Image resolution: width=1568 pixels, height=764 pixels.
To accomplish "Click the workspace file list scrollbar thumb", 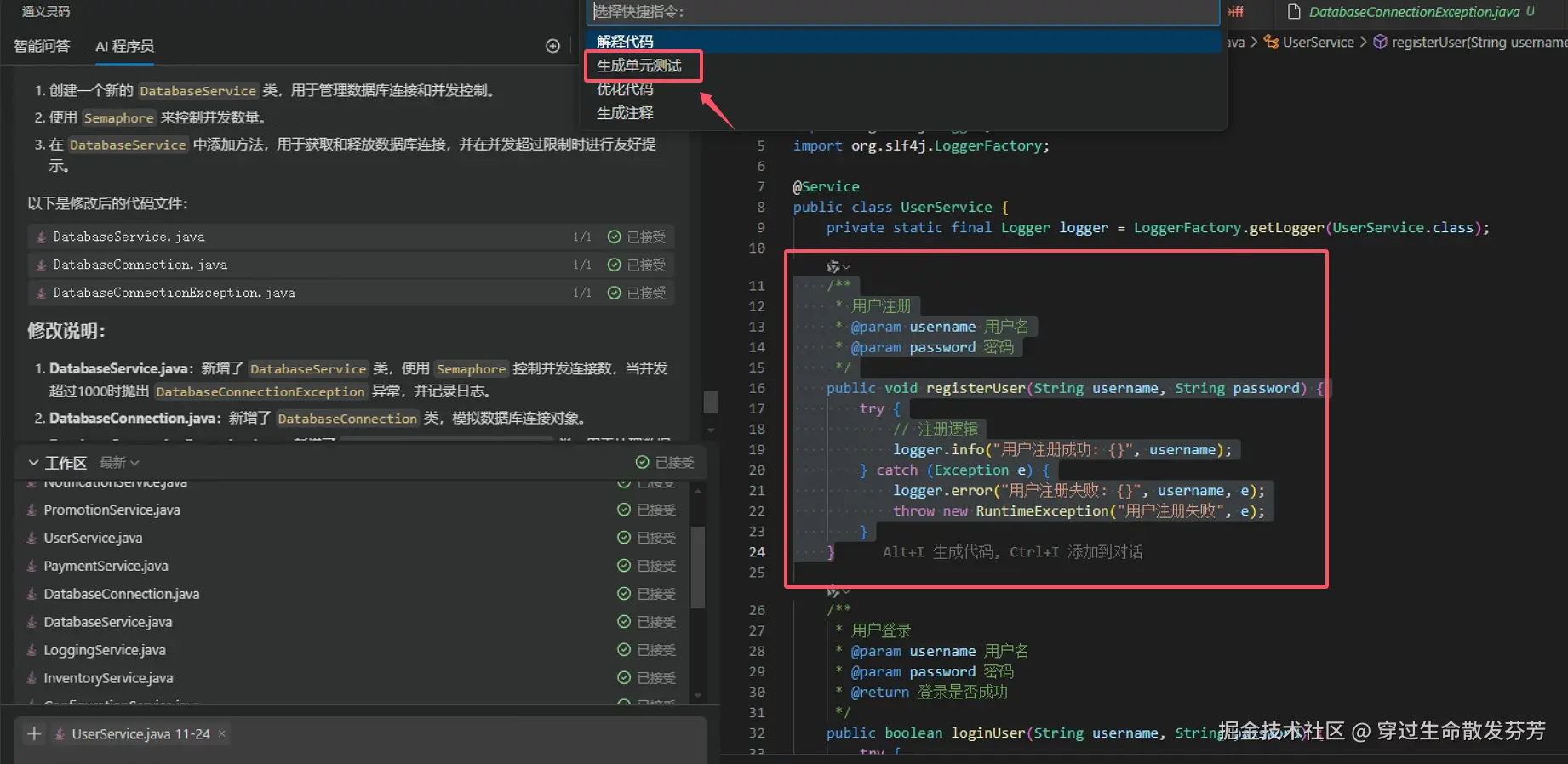I will tap(698, 567).
